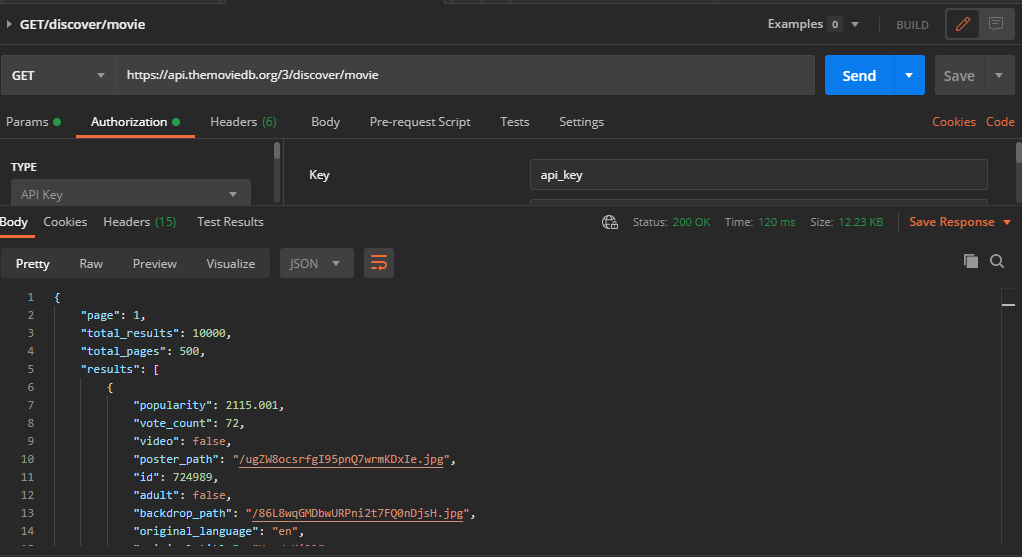This screenshot has width=1022, height=557.
Task: Switch to the Params tab
Action: pos(33,122)
